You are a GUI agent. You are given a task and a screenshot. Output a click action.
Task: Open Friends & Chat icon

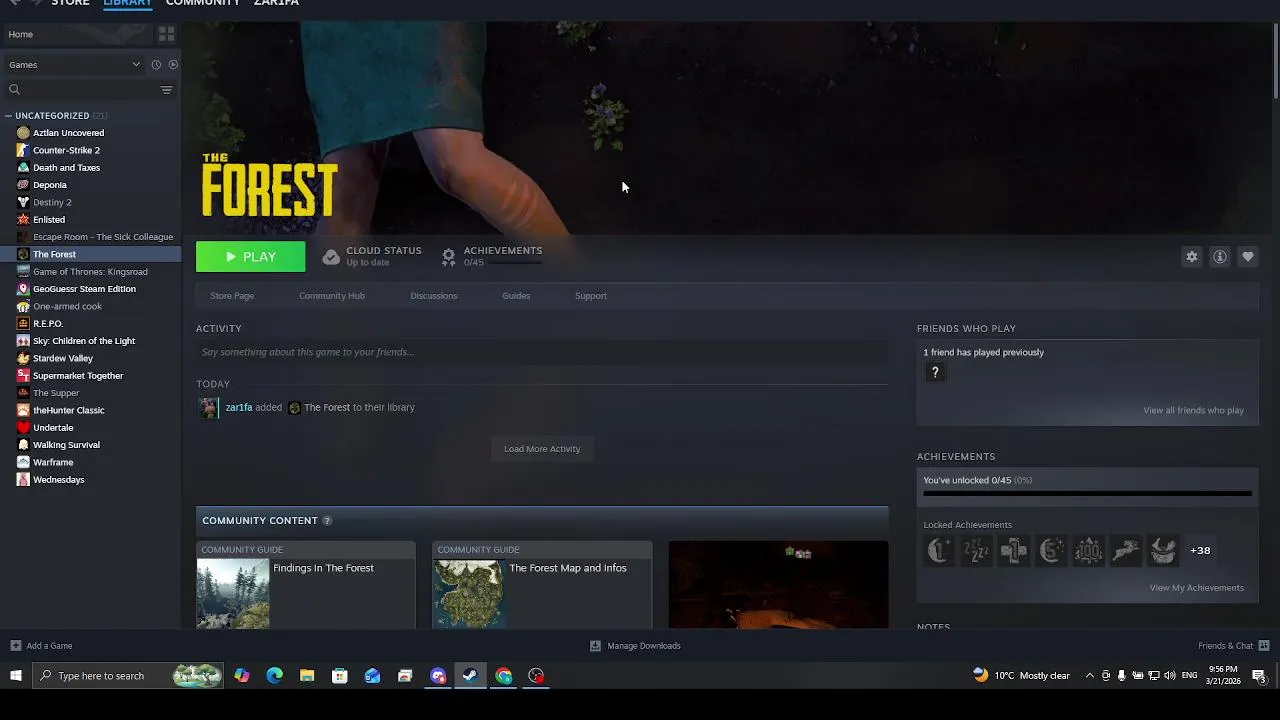coord(1264,646)
